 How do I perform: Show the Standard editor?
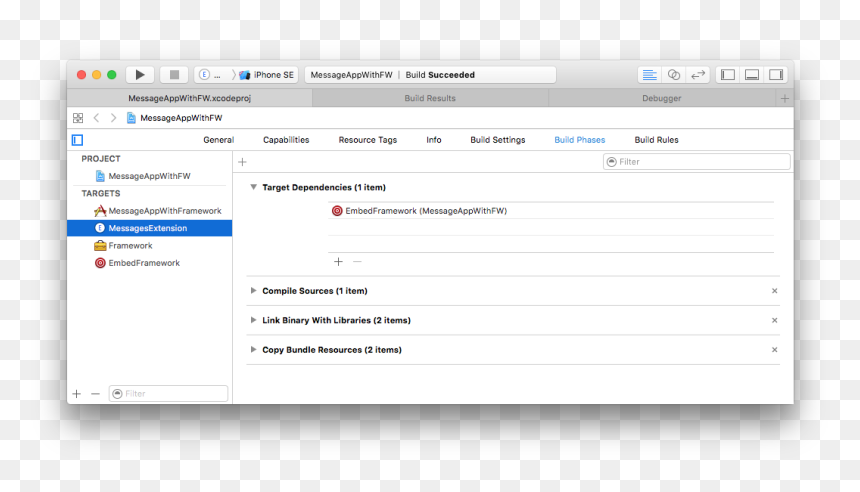pyautogui.click(x=649, y=75)
